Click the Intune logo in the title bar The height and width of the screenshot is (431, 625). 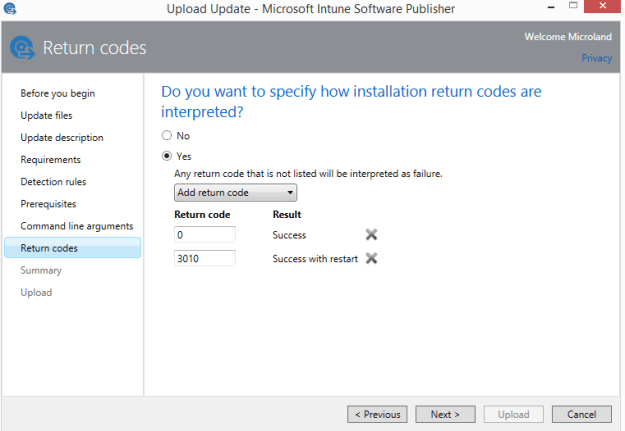[10, 8]
